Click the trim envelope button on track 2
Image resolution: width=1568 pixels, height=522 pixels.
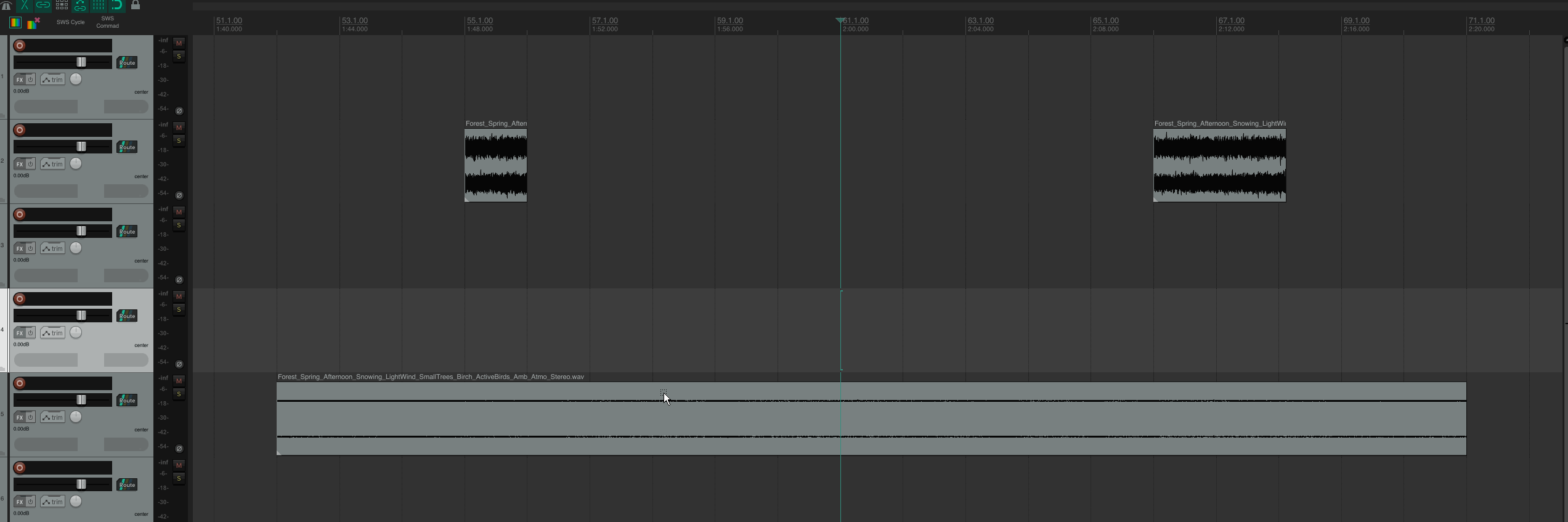click(x=53, y=164)
